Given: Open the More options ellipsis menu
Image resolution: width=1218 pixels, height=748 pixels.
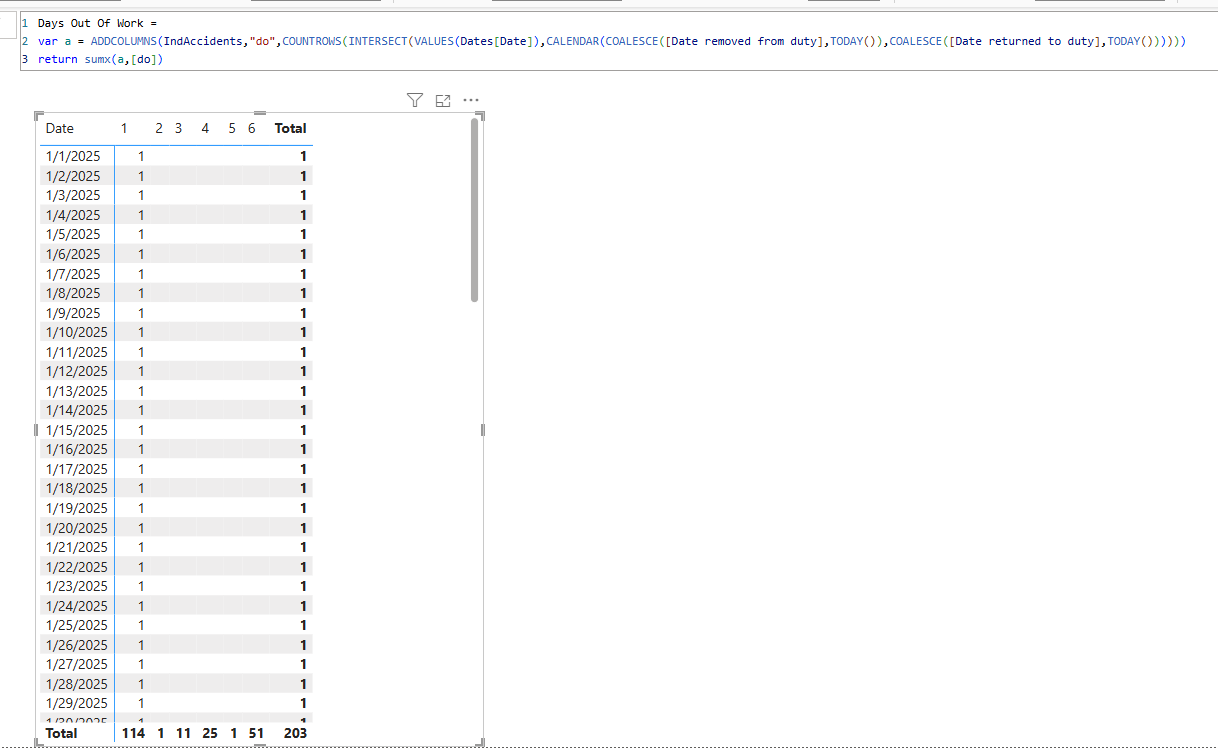Looking at the screenshot, I should (471, 100).
